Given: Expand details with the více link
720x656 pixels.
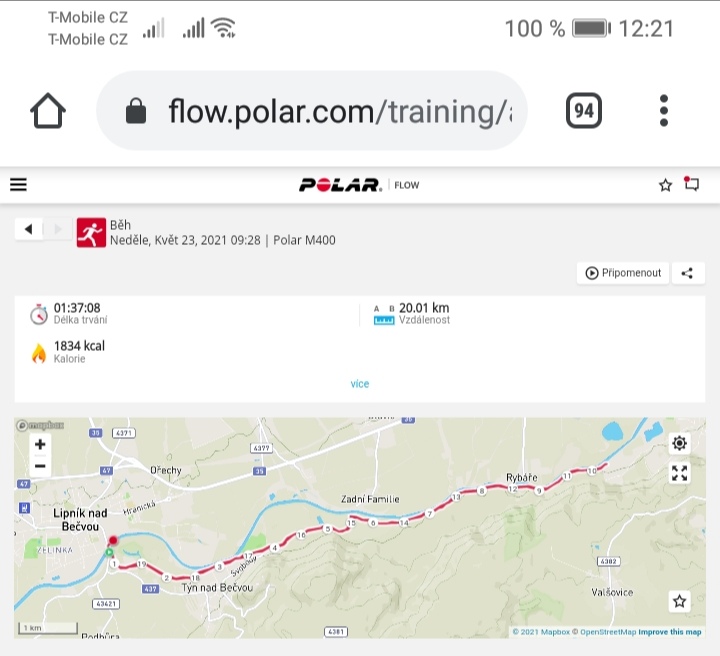Looking at the screenshot, I should tap(360, 384).
